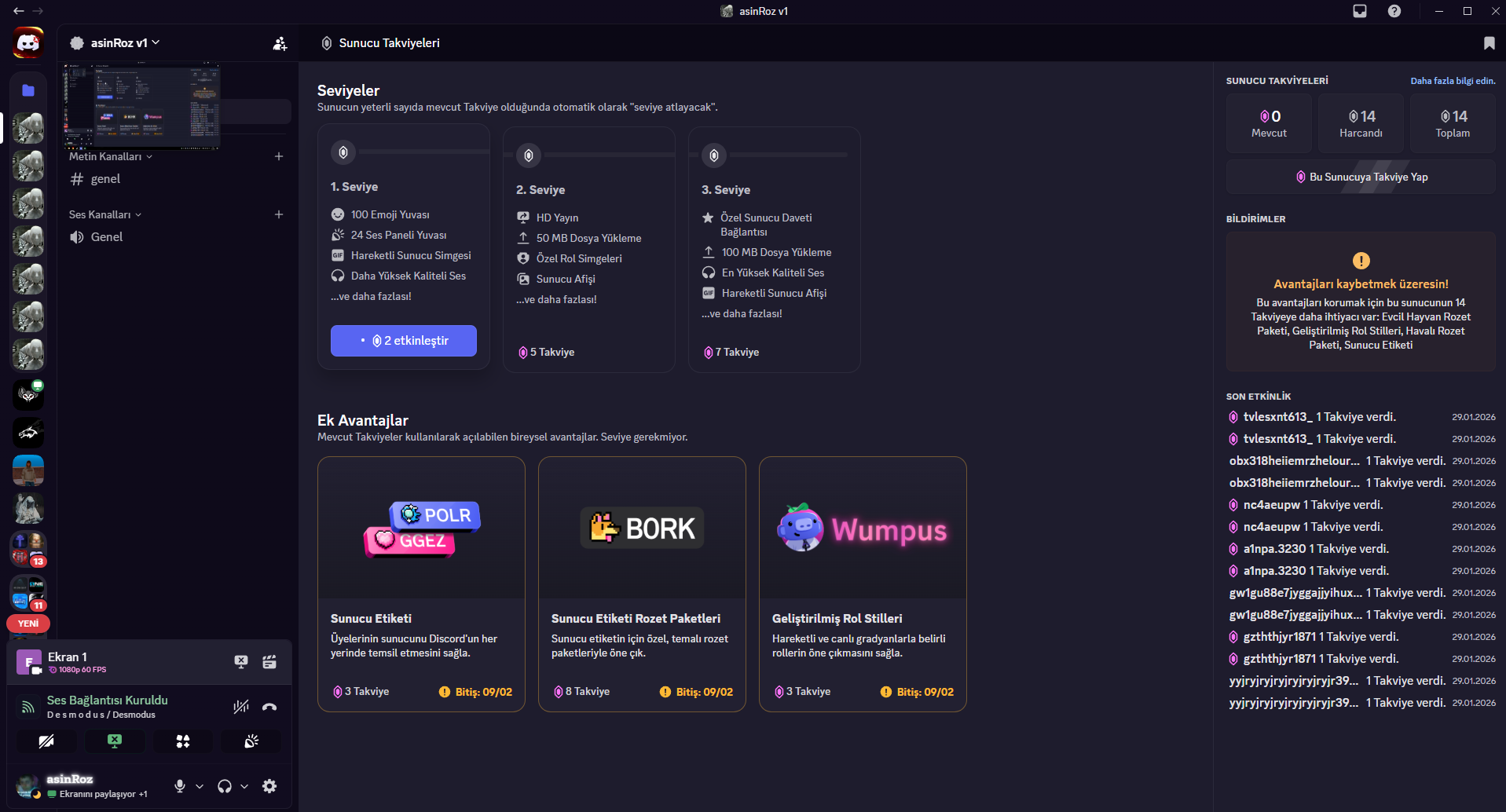Screen dimensions: 1506x812
Task: Click the Ek Avantajlar section heading
Action: 363,420
